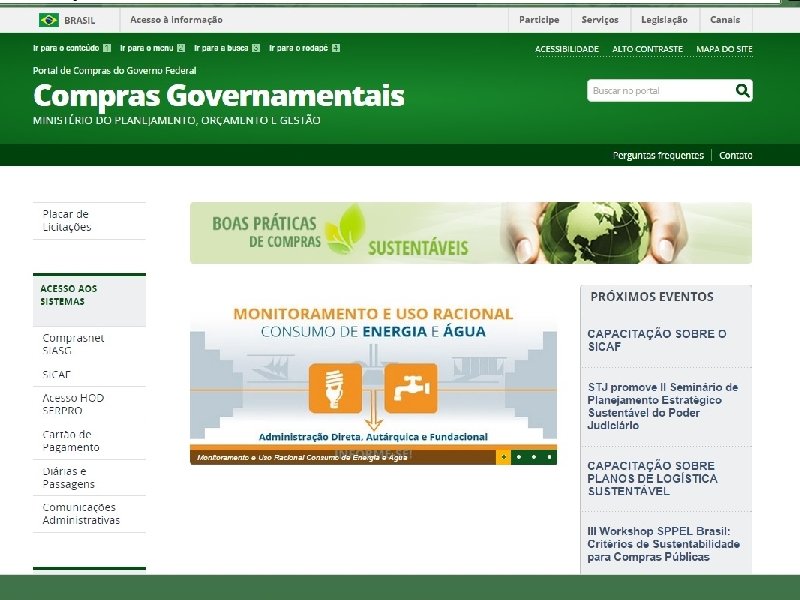This screenshot has height=600, width=800.
Task: Open Boas Práticas de Compras Sustentáveis banner
Action: pos(471,233)
